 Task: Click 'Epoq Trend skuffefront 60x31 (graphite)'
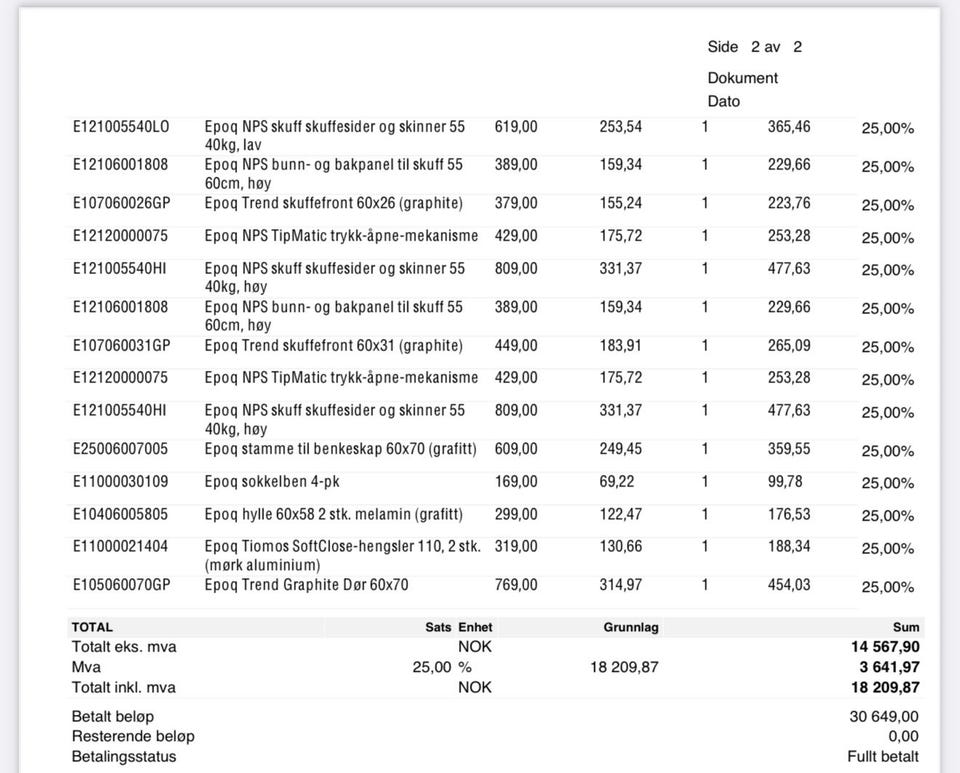(x=334, y=345)
